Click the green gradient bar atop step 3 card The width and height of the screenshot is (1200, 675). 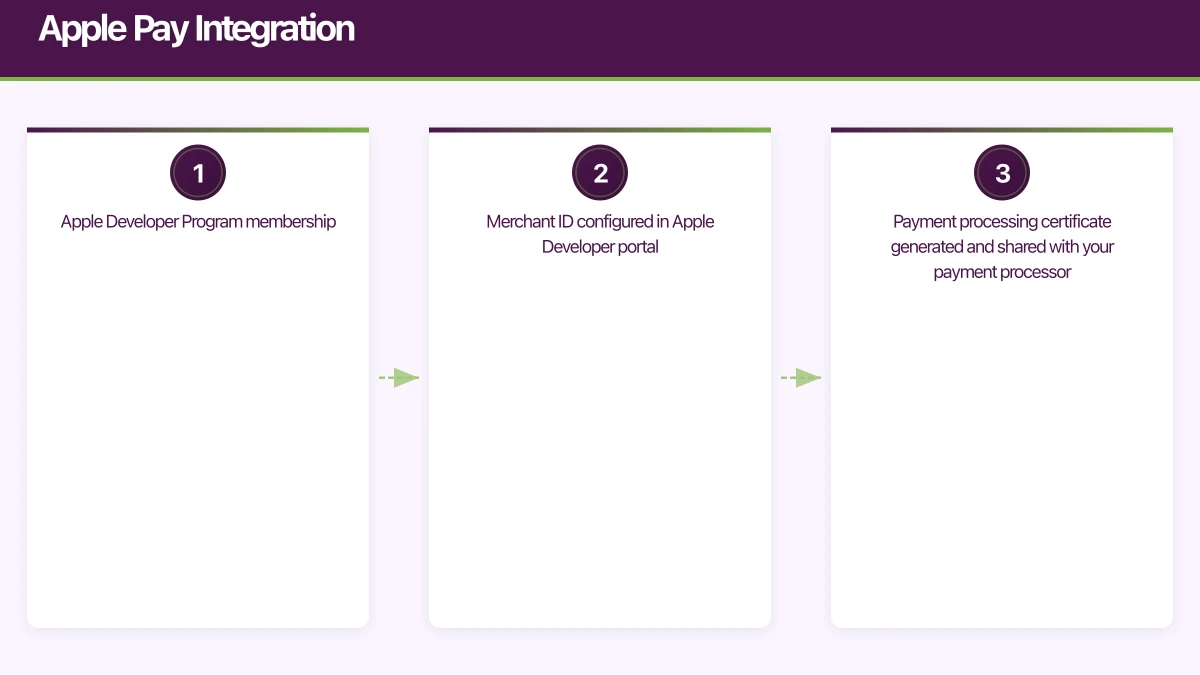pyautogui.click(x=1002, y=129)
